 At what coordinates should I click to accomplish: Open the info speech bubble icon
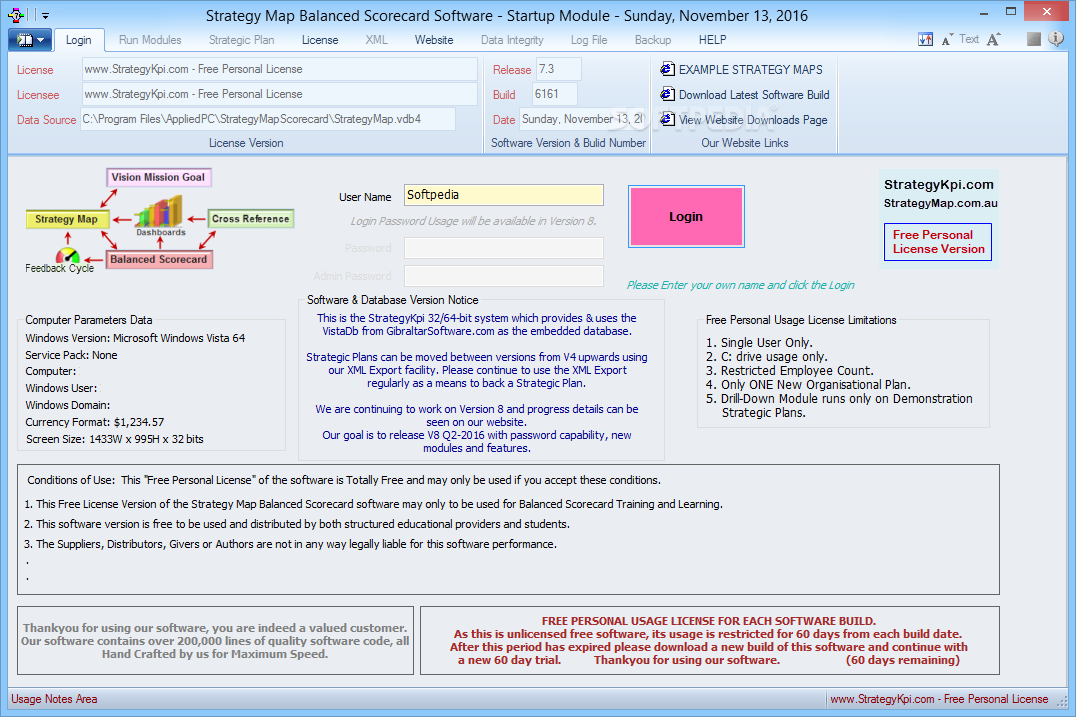[x=1056, y=39]
